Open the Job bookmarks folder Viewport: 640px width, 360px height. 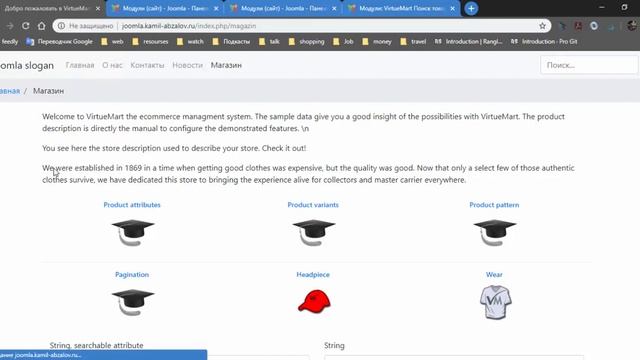point(343,41)
